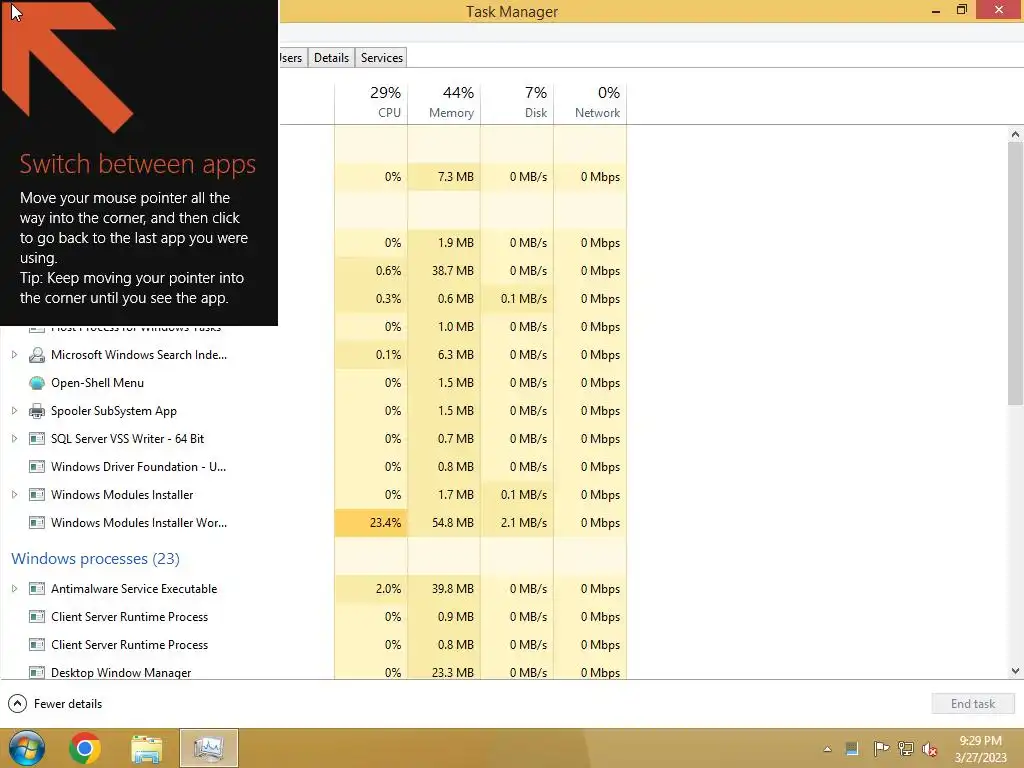Open File Explorer from the taskbar
The height and width of the screenshot is (768, 1024).
tap(146, 749)
